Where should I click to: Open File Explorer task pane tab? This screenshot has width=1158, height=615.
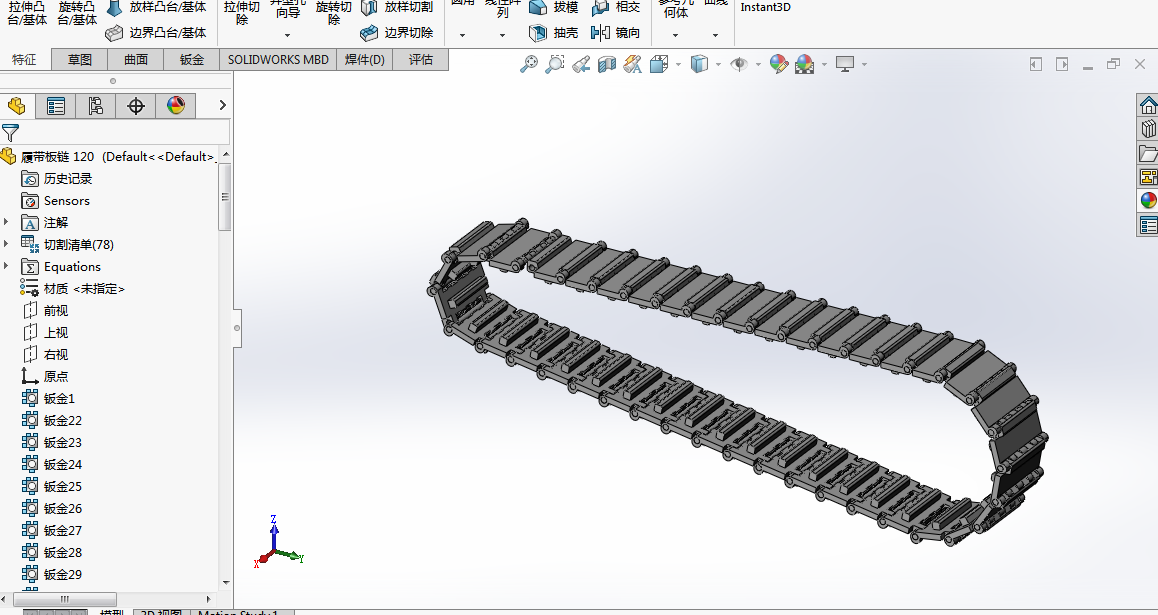(1148, 153)
